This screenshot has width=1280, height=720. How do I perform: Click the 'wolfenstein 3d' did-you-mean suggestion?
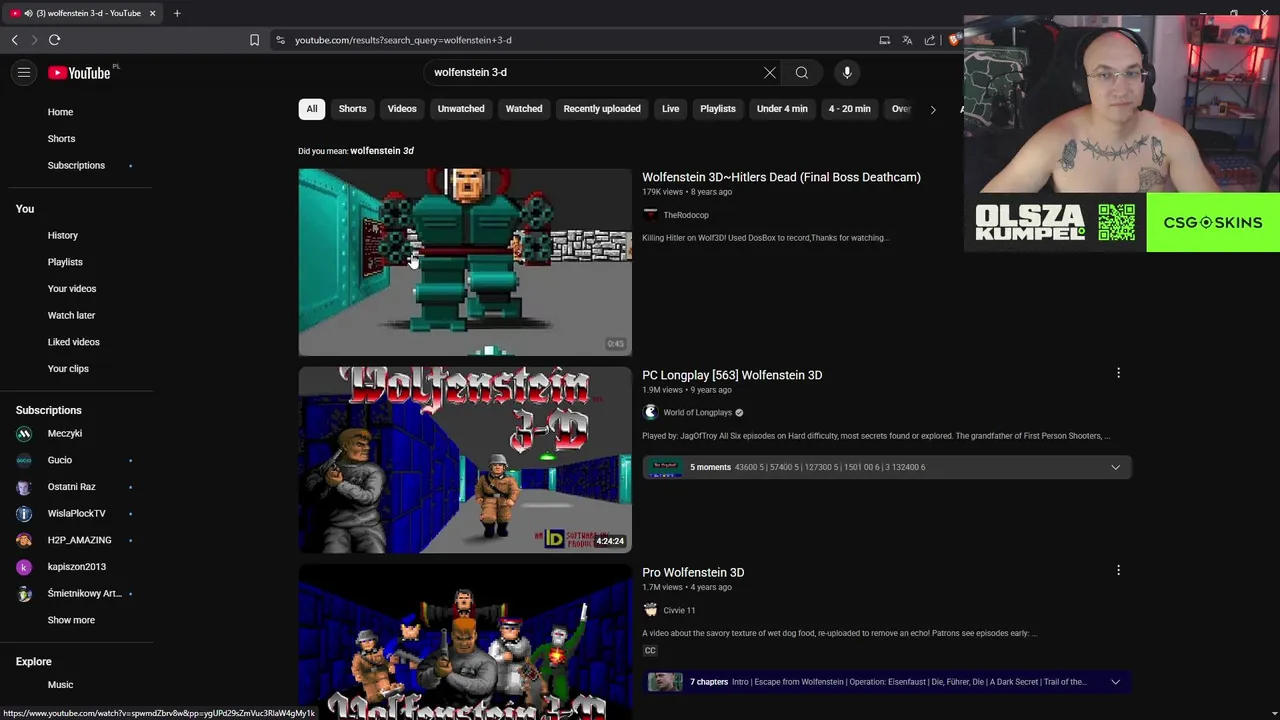pos(382,151)
